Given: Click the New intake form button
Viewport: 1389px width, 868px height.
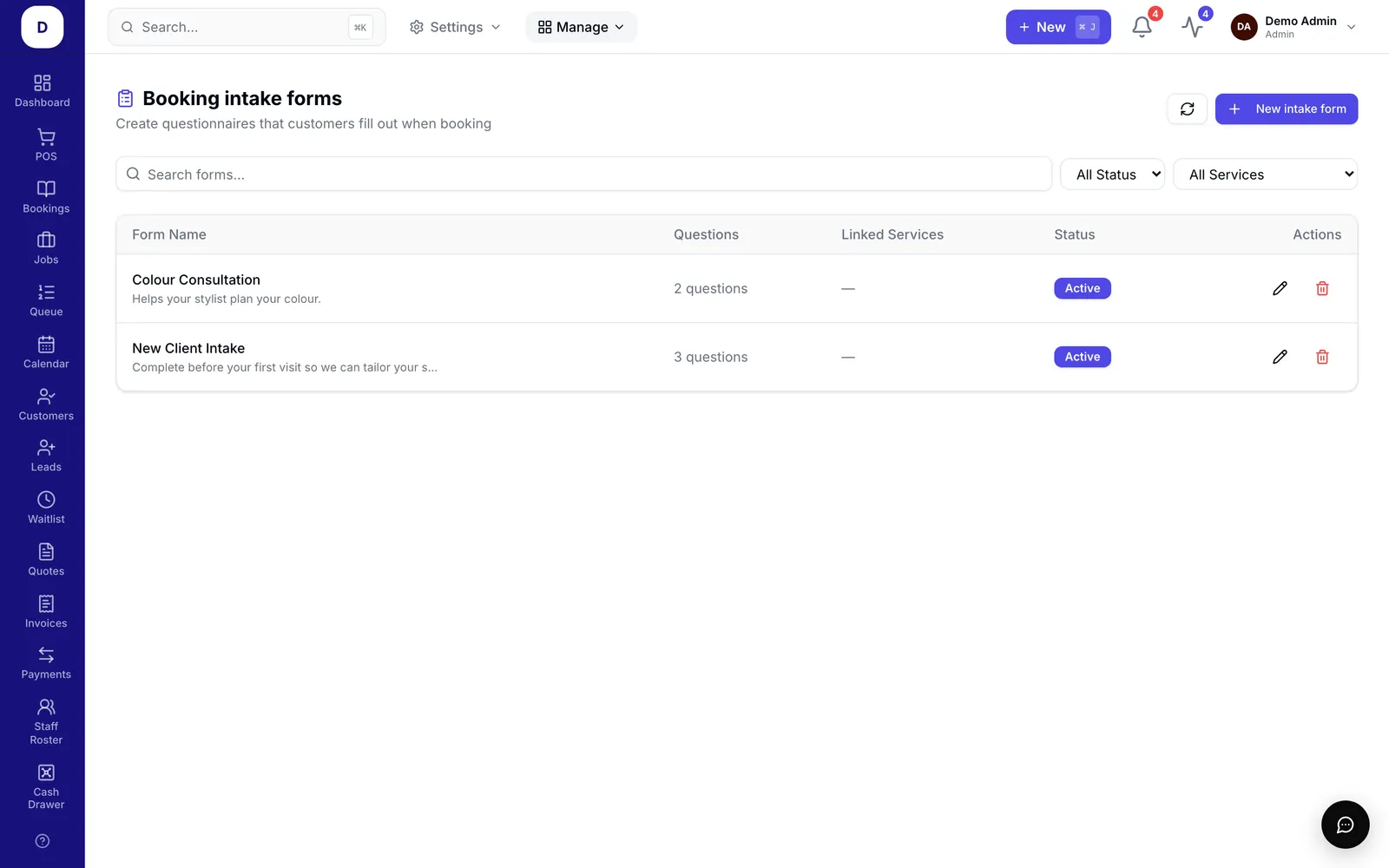Looking at the screenshot, I should coord(1287,108).
